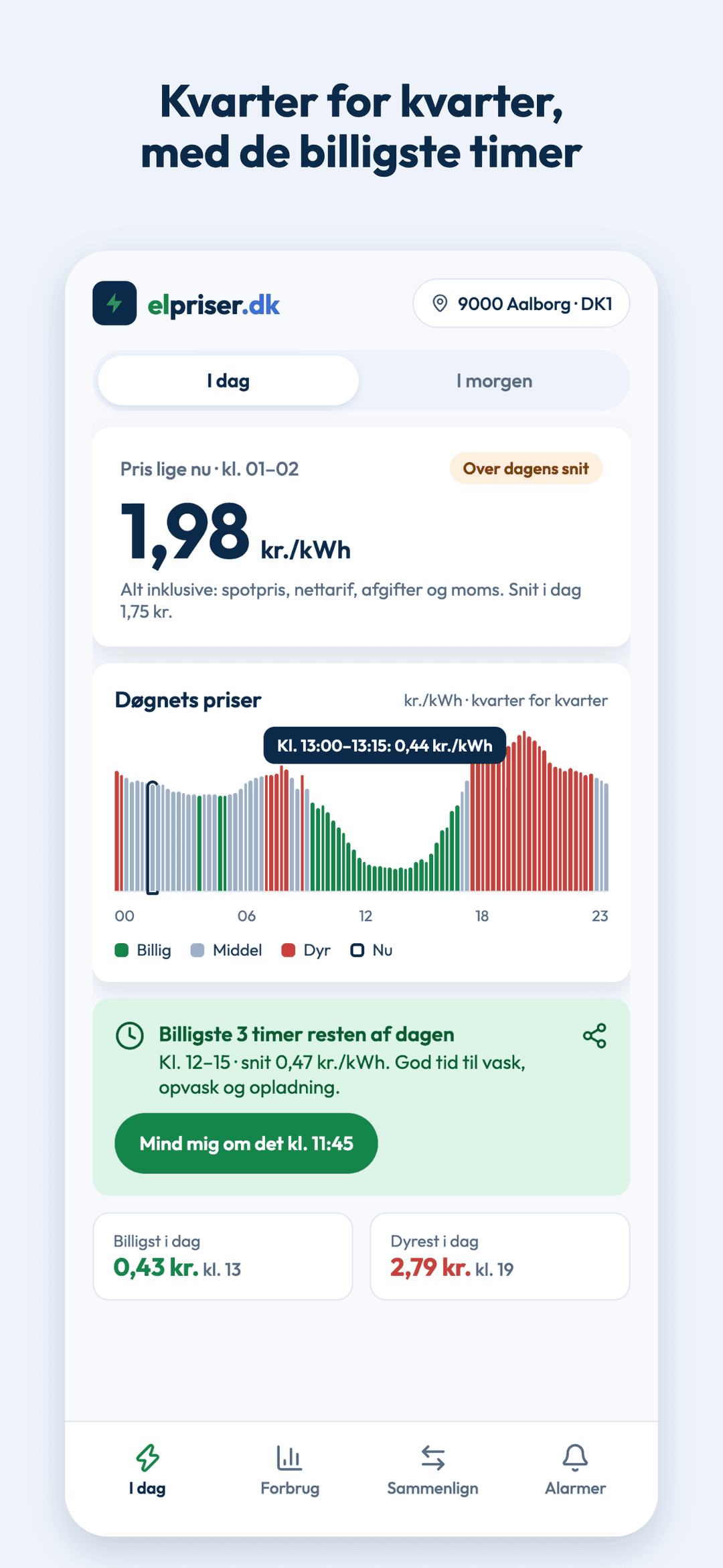Share the cheapest hours via share icon

click(x=594, y=1036)
